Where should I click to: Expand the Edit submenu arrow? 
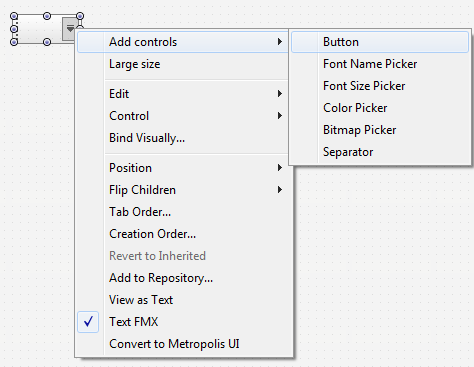coord(280,94)
